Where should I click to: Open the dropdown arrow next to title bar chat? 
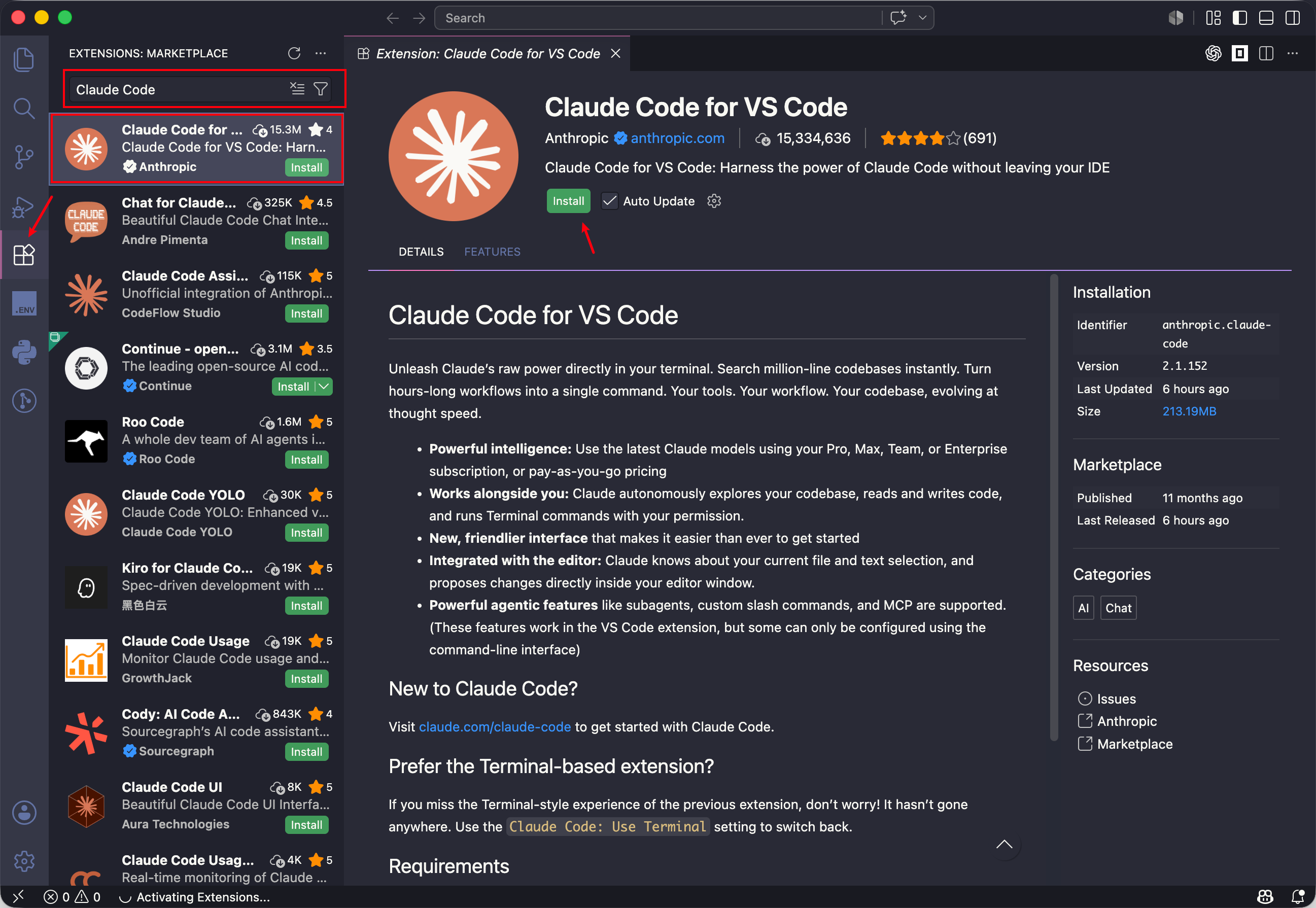coord(923,18)
